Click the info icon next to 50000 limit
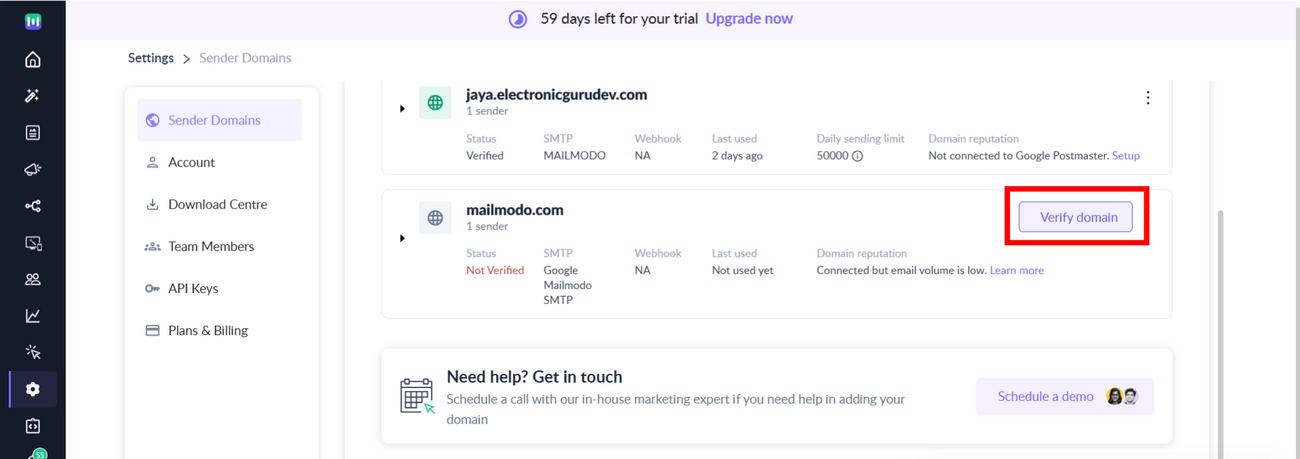 tap(858, 156)
